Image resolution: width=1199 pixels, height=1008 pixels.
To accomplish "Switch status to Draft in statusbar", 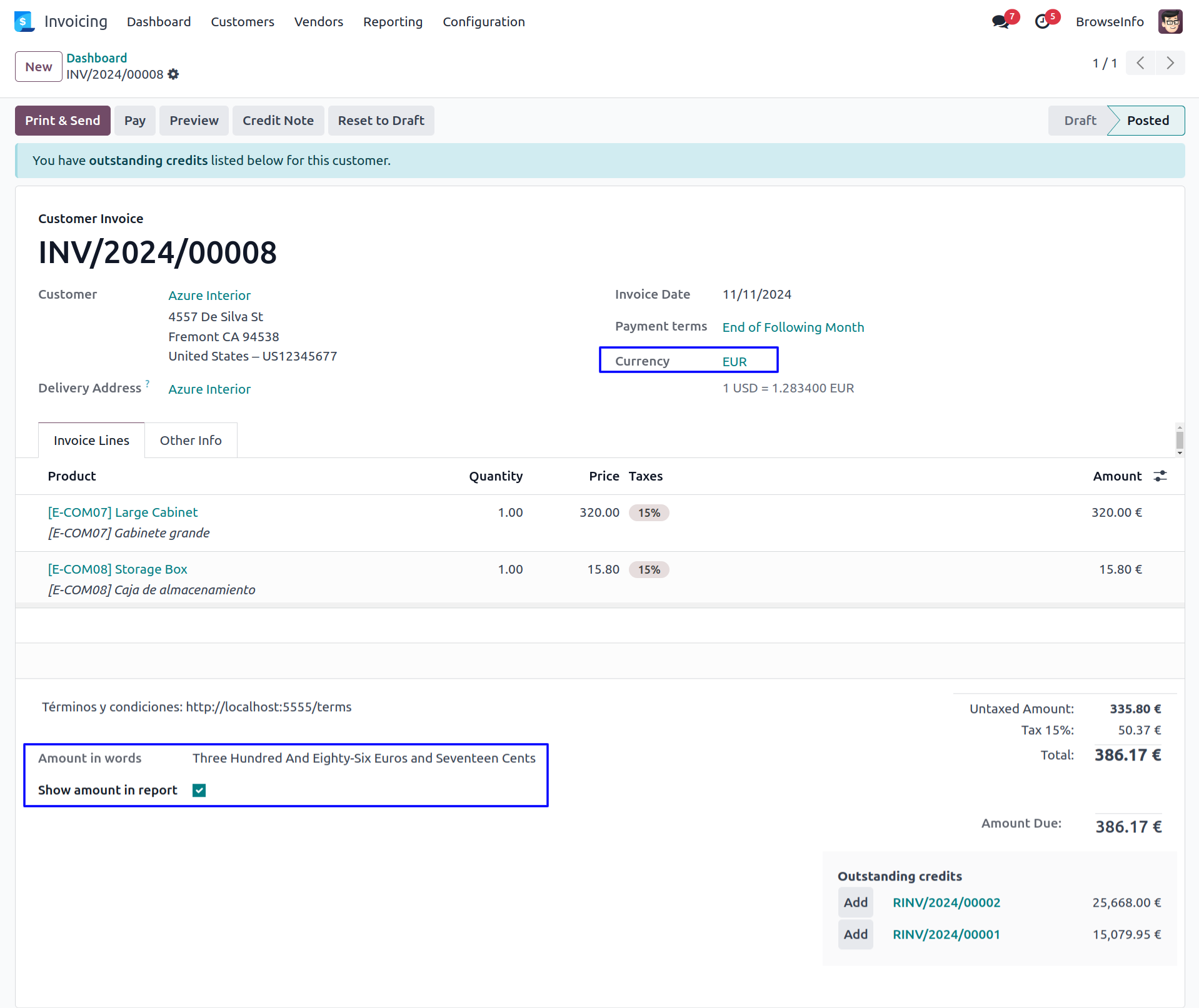I will [x=1080, y=121].
